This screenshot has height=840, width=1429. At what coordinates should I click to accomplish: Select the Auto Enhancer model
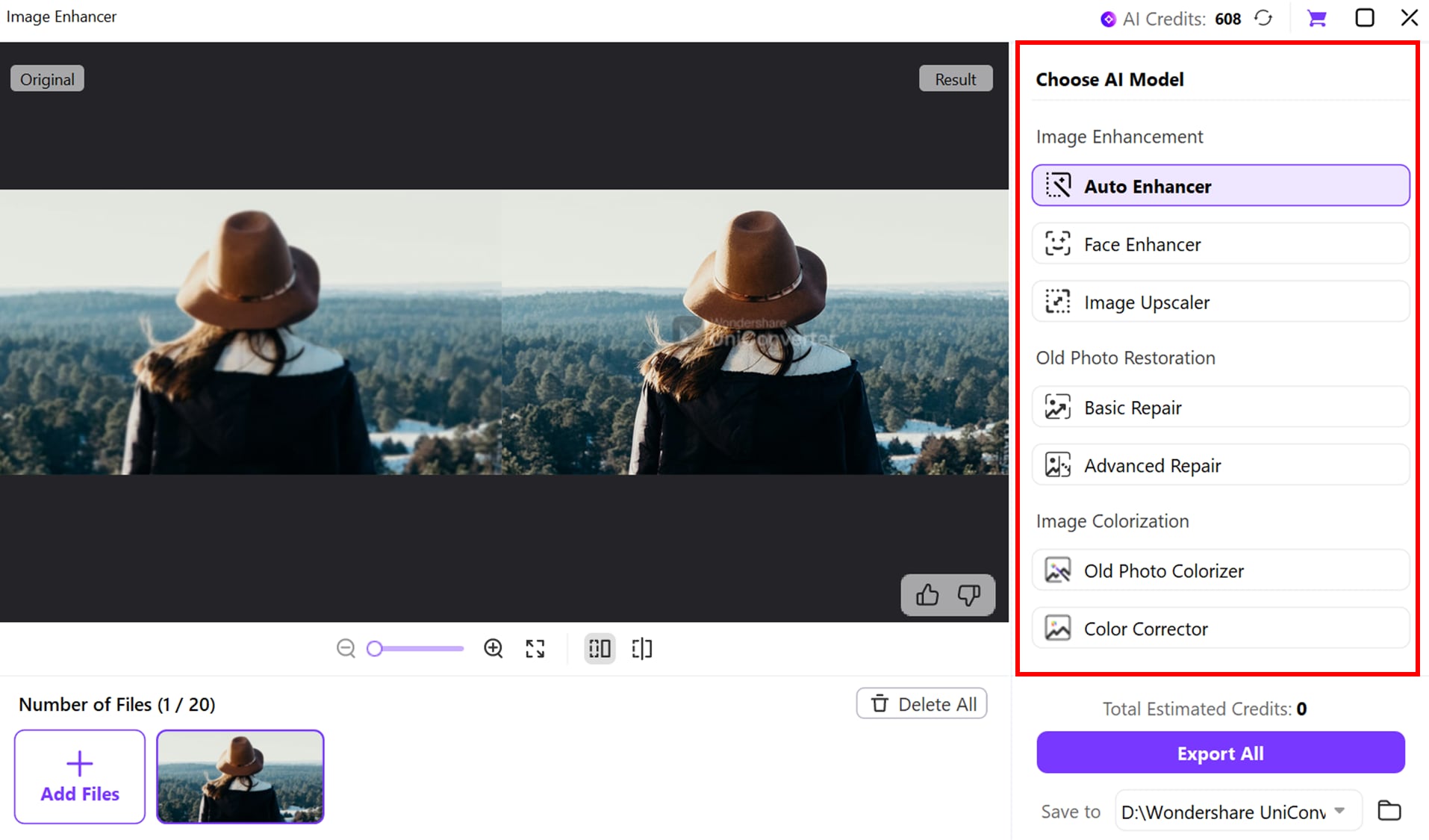pyautogui.click(x=1221, y=186)
